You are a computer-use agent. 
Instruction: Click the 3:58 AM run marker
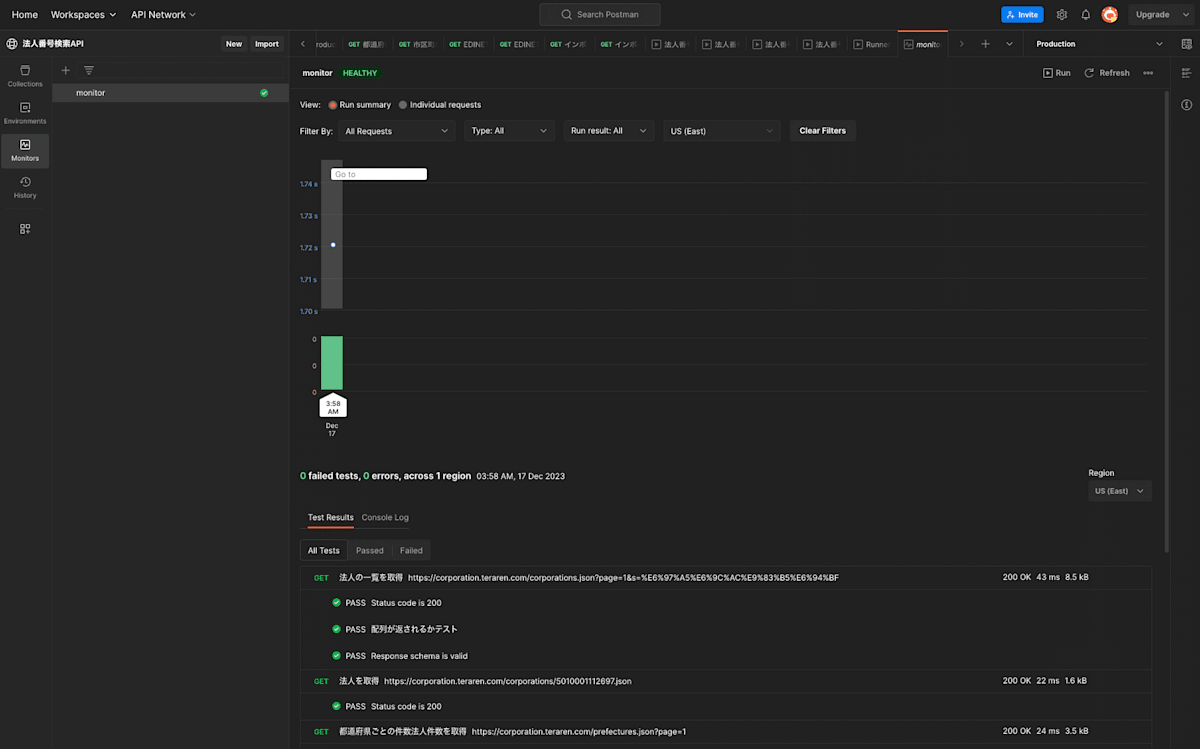point(333,407)
